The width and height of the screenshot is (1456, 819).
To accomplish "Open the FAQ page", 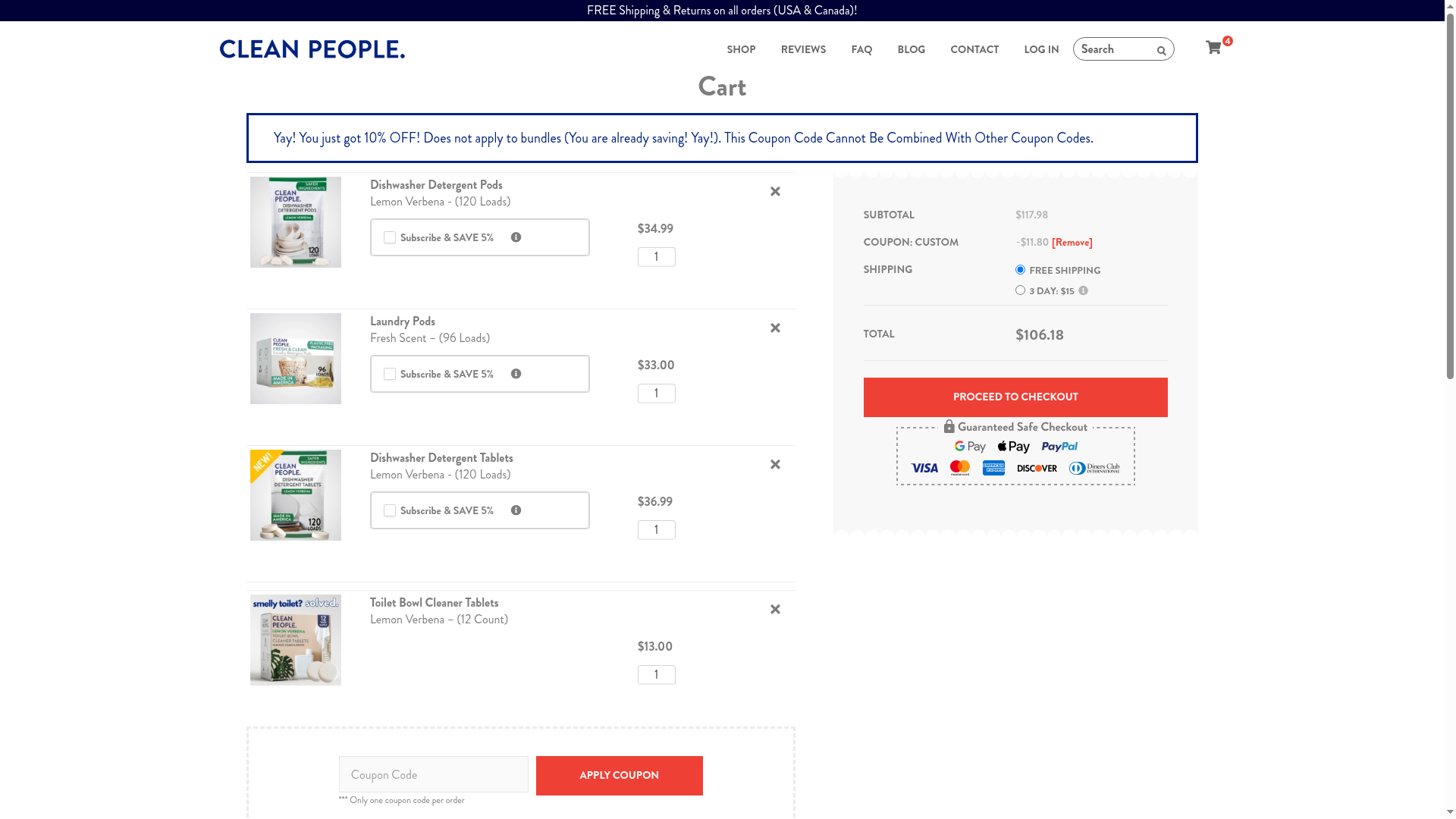I will 861,49.
